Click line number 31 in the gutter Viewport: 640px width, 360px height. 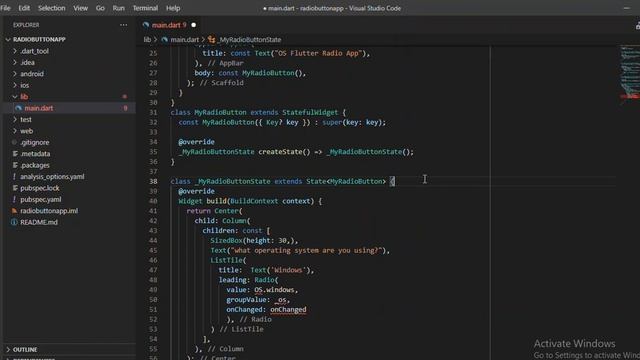click(153, 112)
